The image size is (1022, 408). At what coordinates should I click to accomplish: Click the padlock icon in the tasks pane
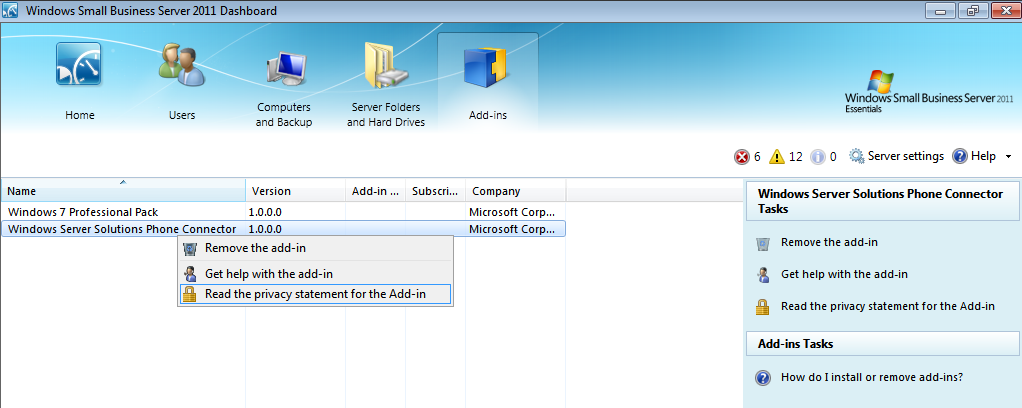tap(763, 307)
